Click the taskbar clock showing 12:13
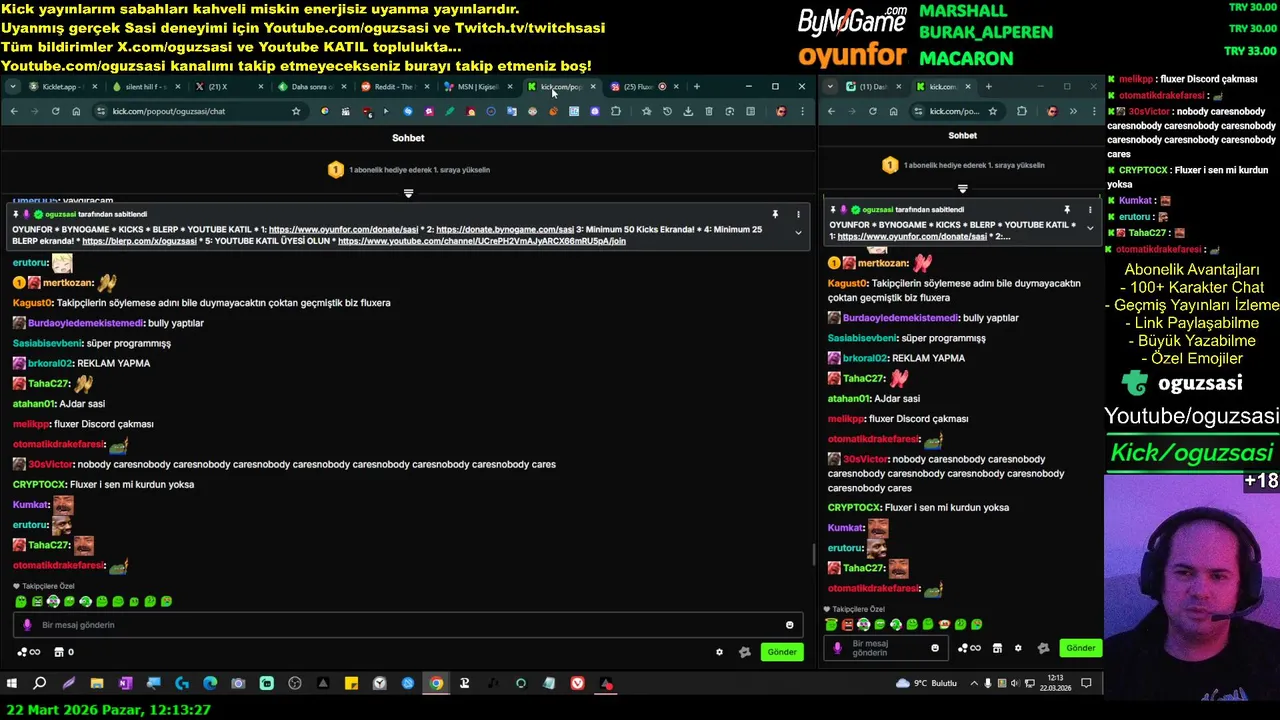 coord(1054,683)
